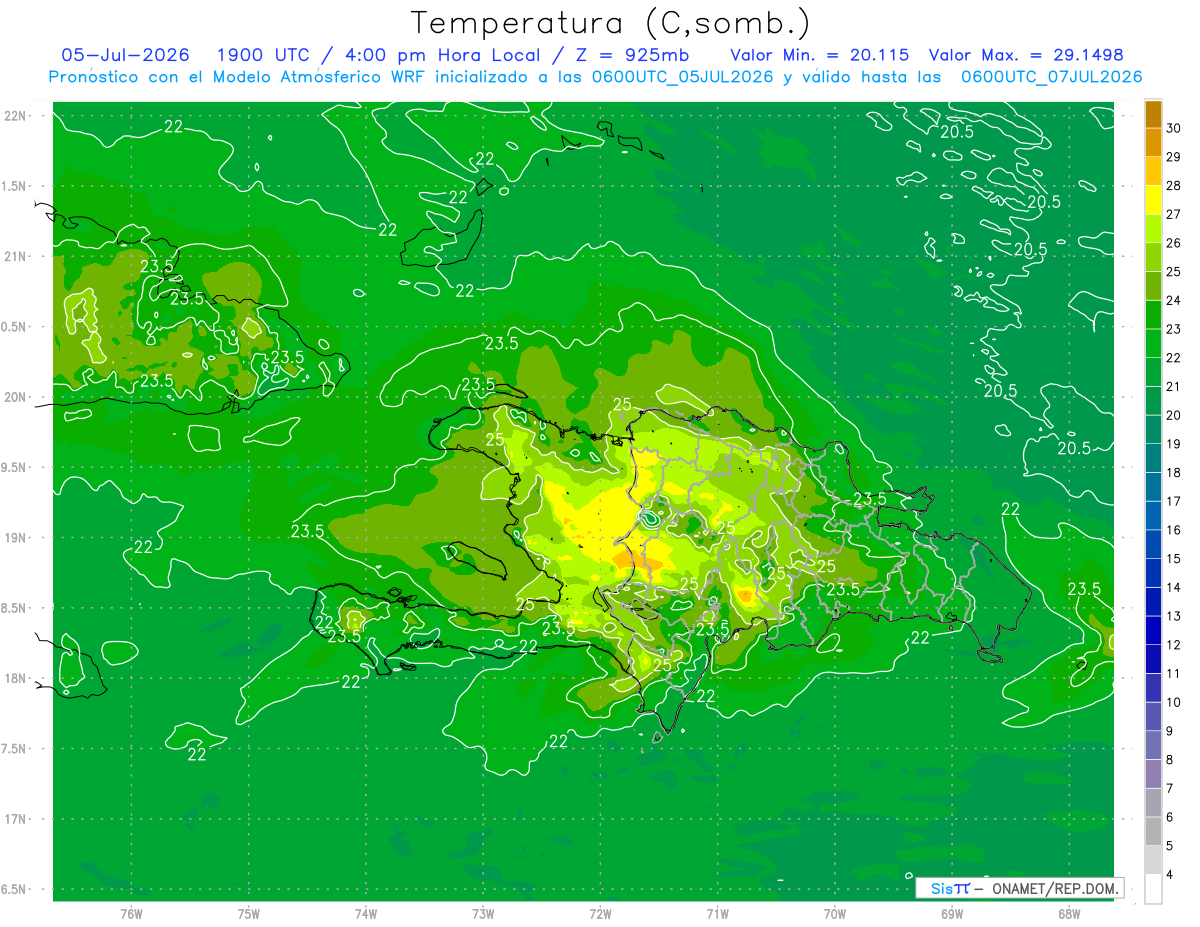Click the '72W' longitude axis label
This screenshot has height=927, width=1200.
tap(600, 914)
